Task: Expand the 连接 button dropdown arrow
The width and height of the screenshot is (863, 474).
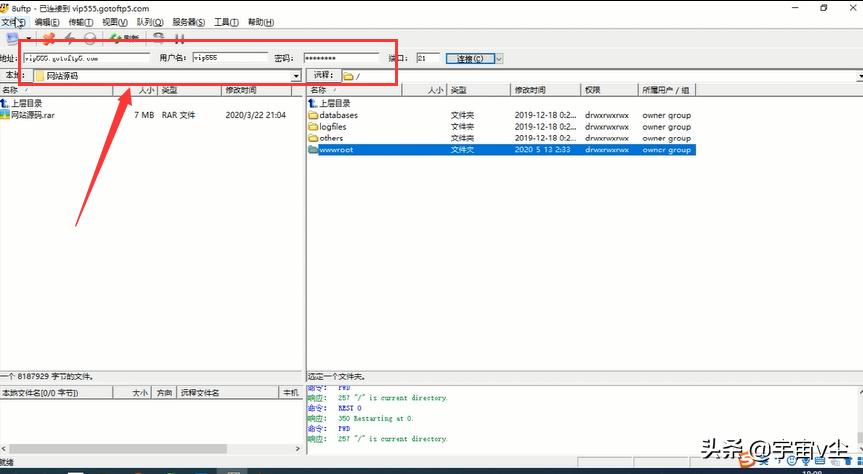Action: 498,58
